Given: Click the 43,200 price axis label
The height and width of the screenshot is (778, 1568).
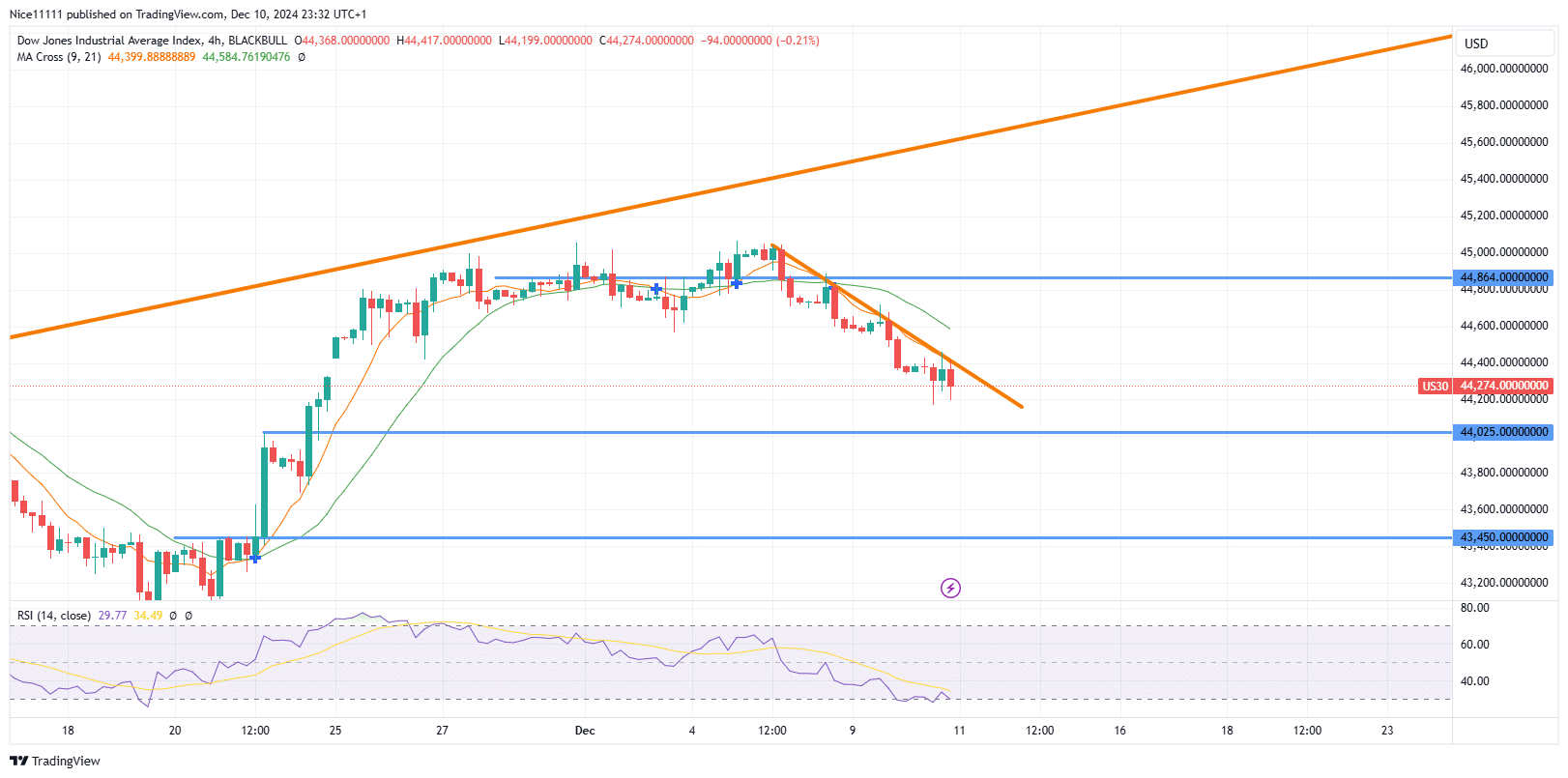Looking at the screenshot, I should (1504, 583).
